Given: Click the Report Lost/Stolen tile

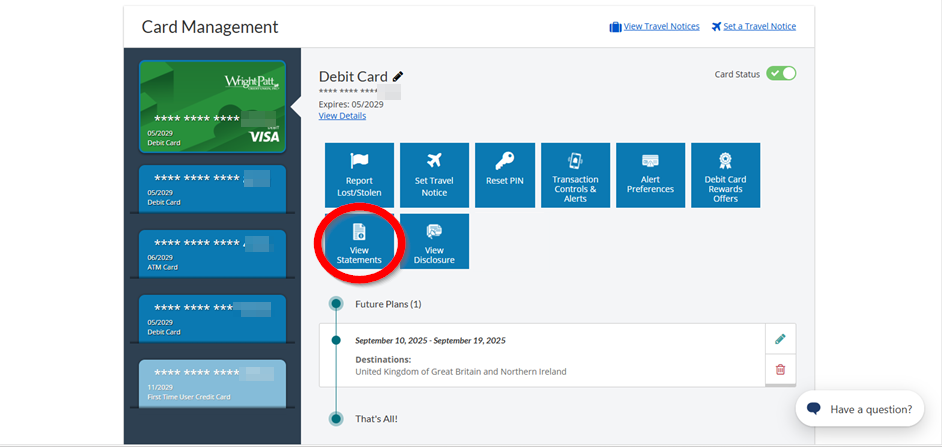Looking at the screenshot, I should [359, 175].
